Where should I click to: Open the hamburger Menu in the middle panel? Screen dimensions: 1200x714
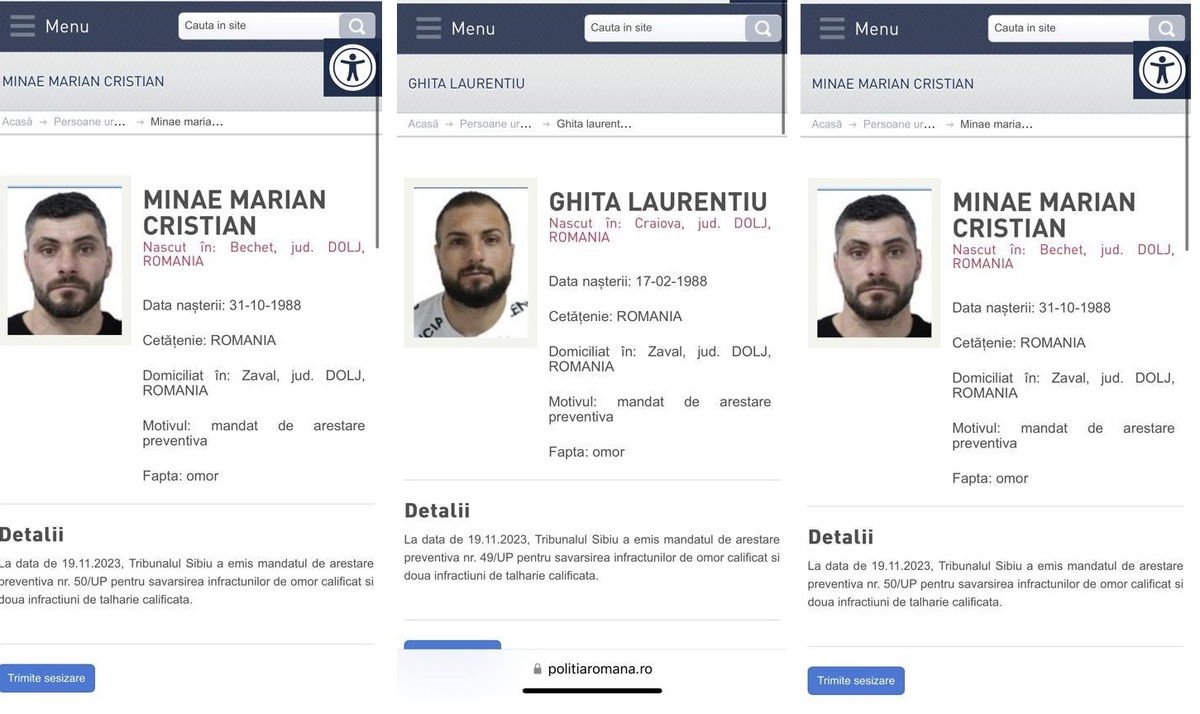[455, 29]
